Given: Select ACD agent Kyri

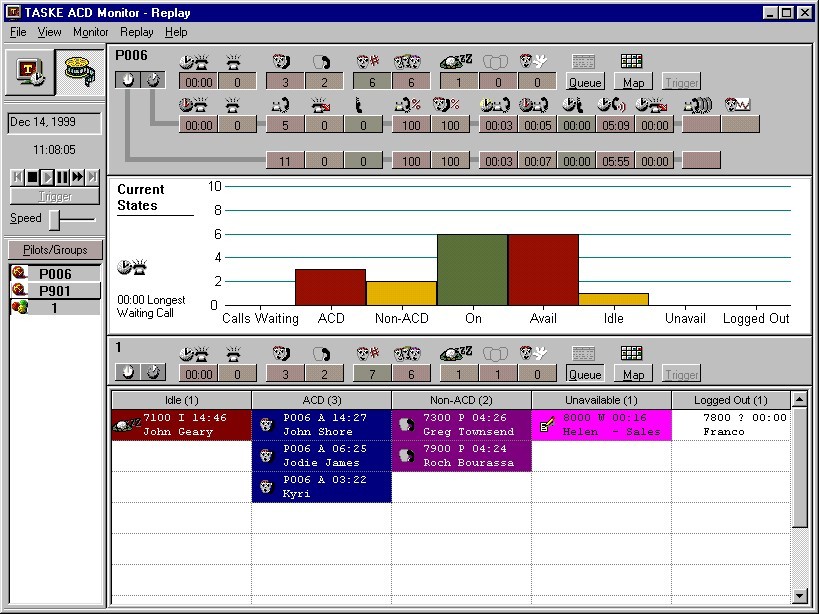Looking at the screenshot, I should 322,487.
